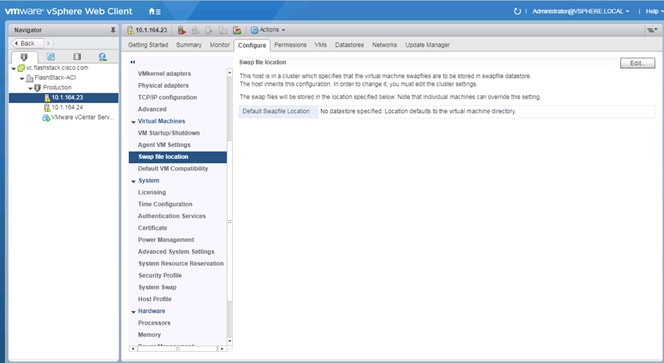This screenshot has width=664, height=363.
Task: Click the Back button in Navigator
Action: [x=27, y=43]
